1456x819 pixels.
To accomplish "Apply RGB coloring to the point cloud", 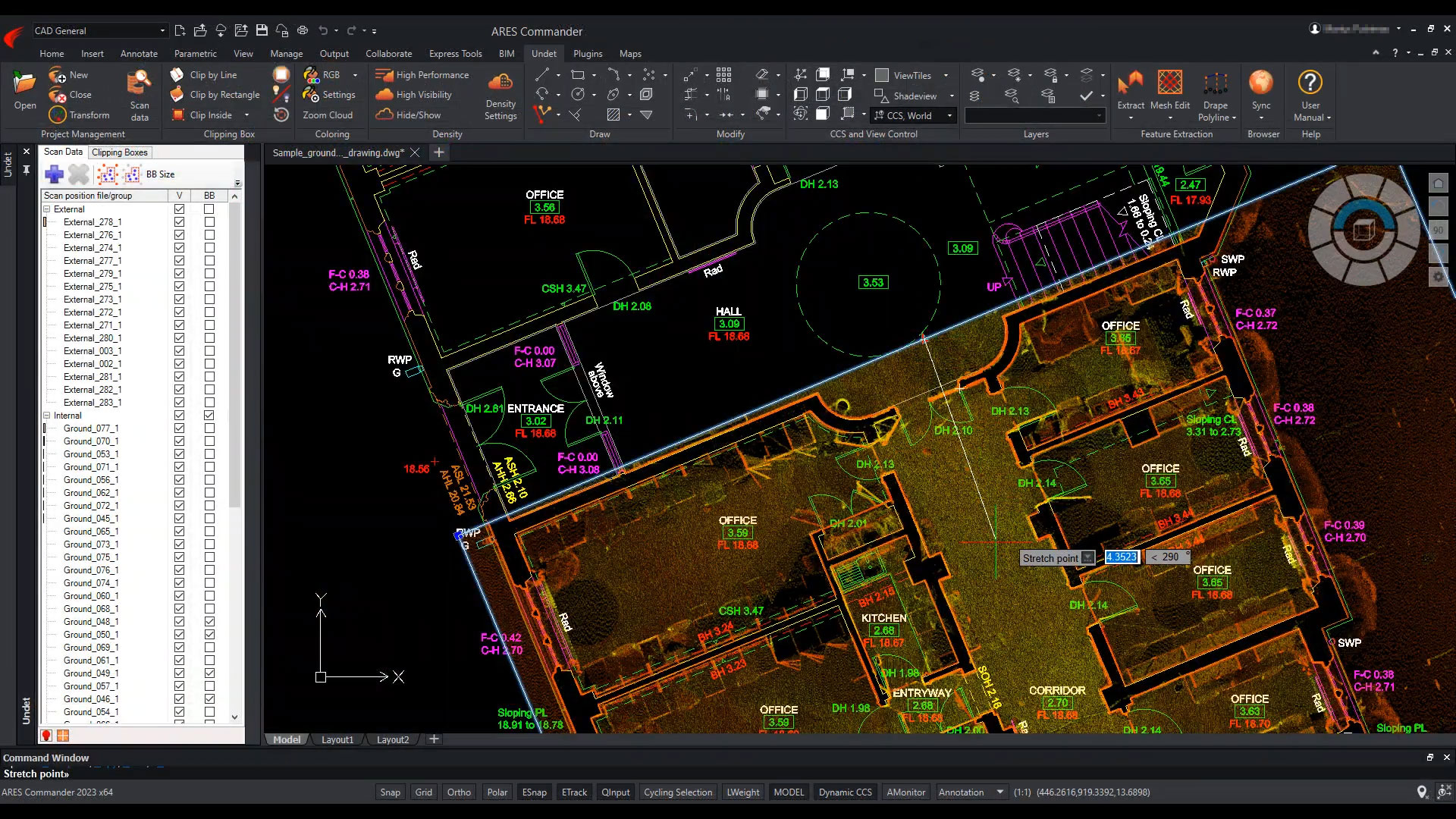I will [322, 75].
